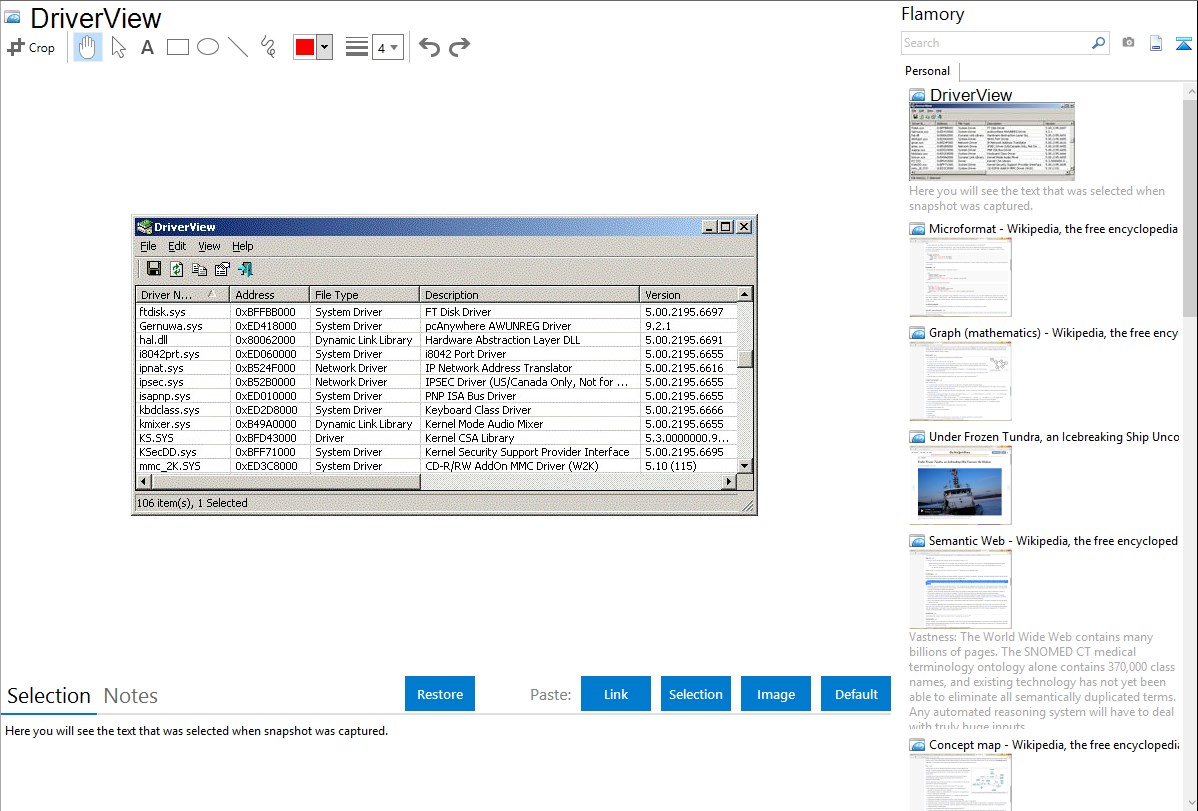This screenshot has height=811, width=1198.
Task: Select the ipsec.sys driver row
Action: point(436,382)
